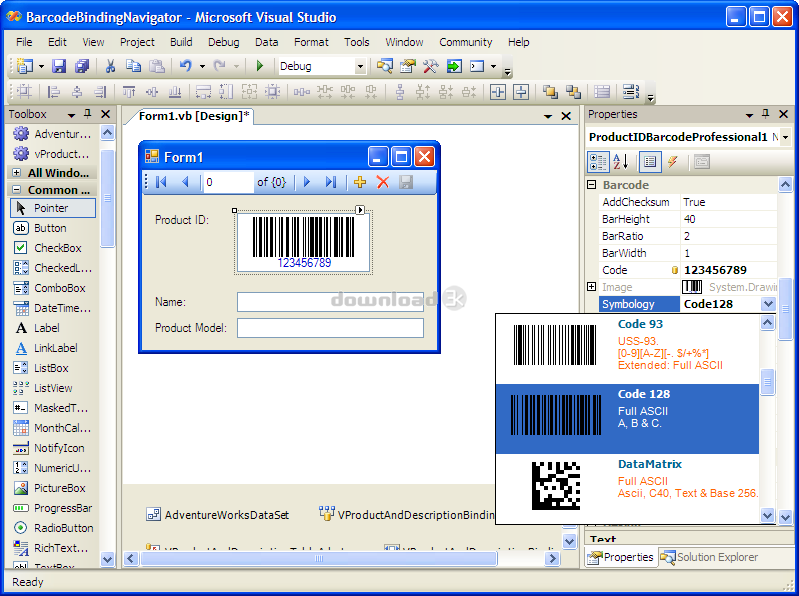Collapse the Barcode property category
The image size is (799, 596).
point(592,184)
